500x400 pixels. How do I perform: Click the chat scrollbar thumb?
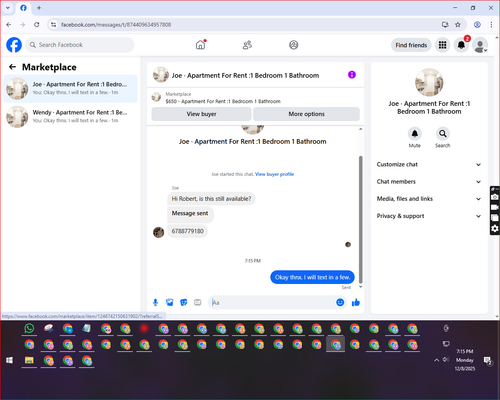360,219
